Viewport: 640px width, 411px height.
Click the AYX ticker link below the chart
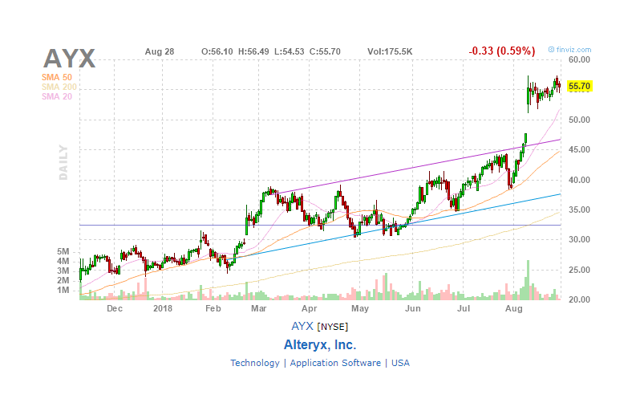(302, 327)
